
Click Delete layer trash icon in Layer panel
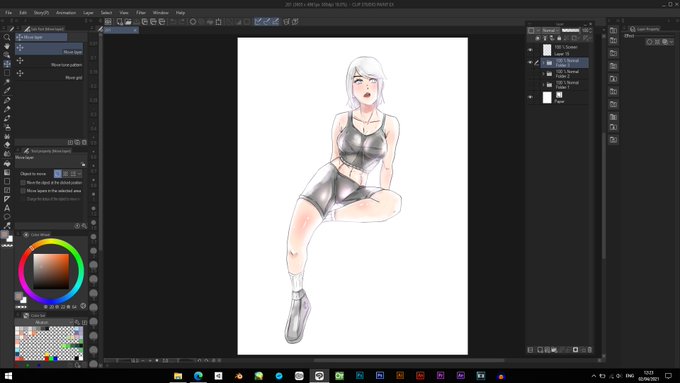point(589,350)
